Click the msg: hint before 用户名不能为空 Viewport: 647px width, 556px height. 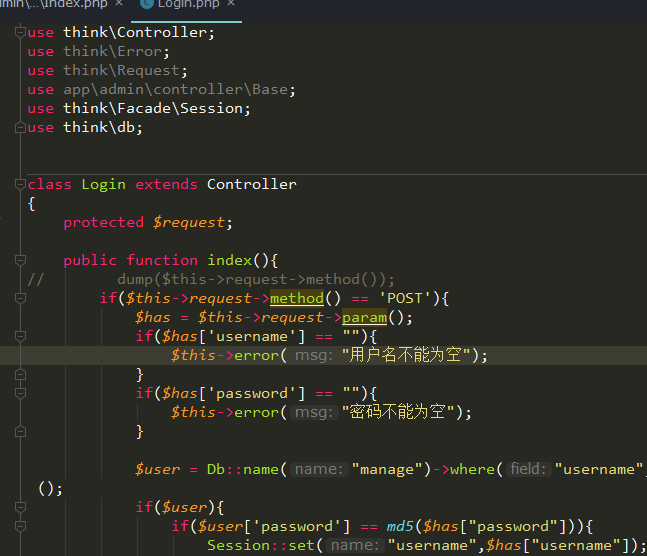coord(312,356)
